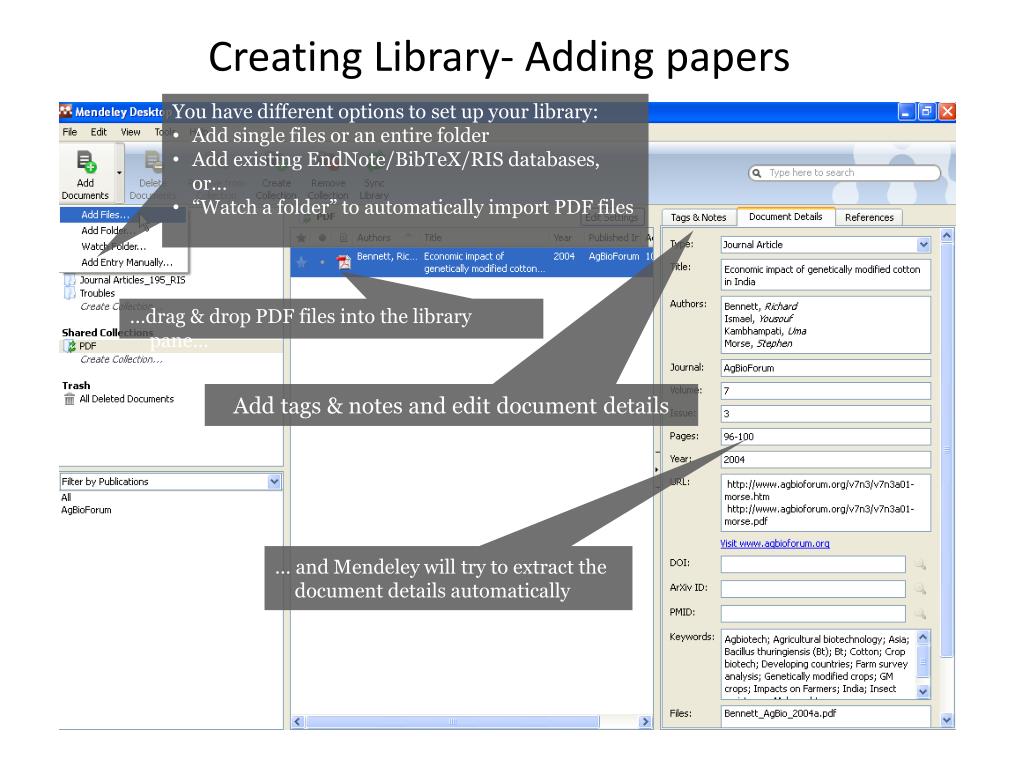Click the Bennett_AgBio_2004a.pdf files field
Screen dimensions: 1024x768
(825, 714)
